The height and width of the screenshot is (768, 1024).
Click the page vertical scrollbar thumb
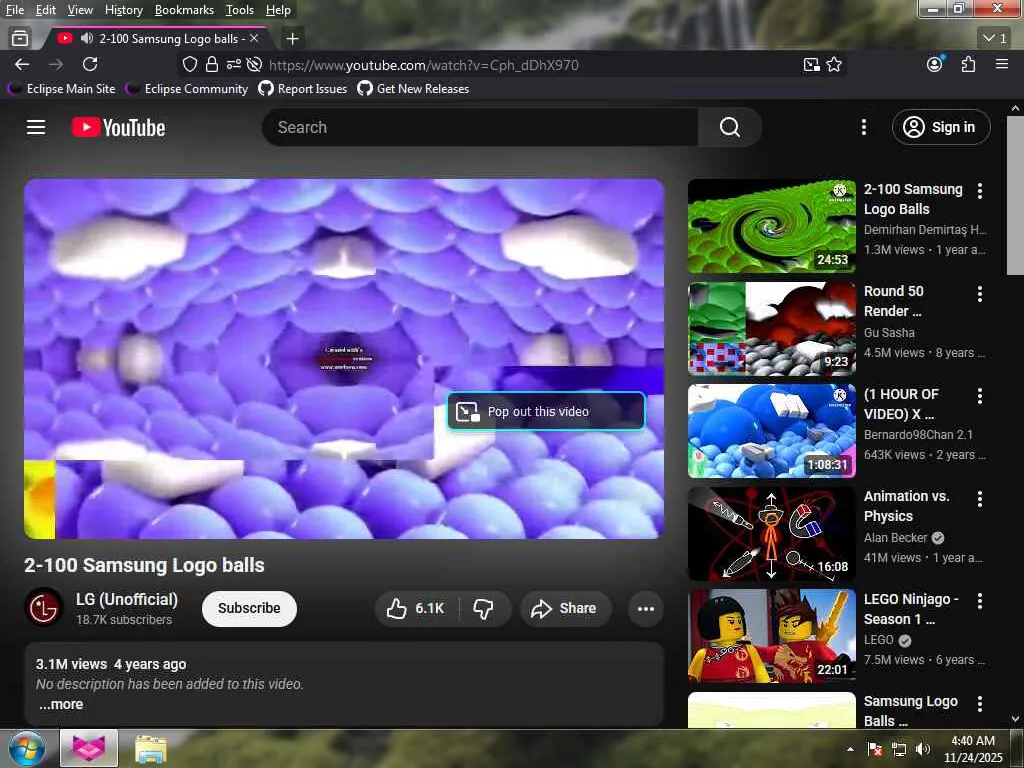pos(1015,195)
